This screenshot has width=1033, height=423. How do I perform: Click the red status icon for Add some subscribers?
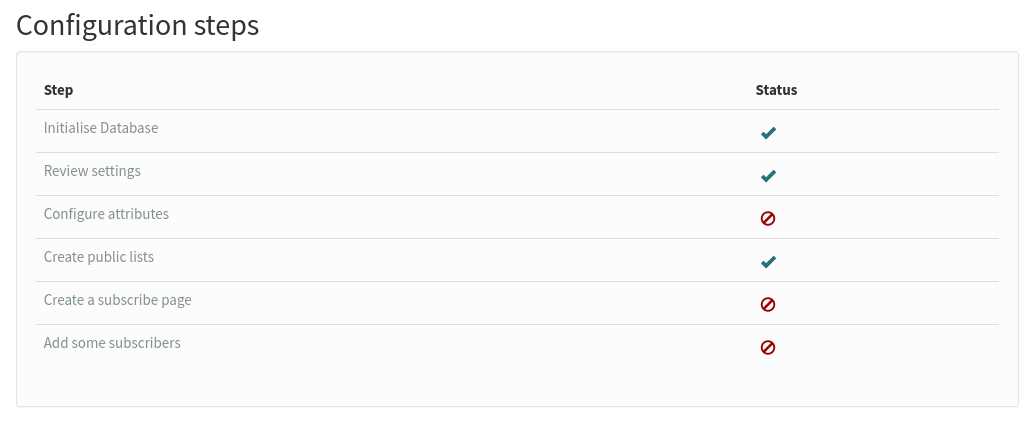coord(768,347)
